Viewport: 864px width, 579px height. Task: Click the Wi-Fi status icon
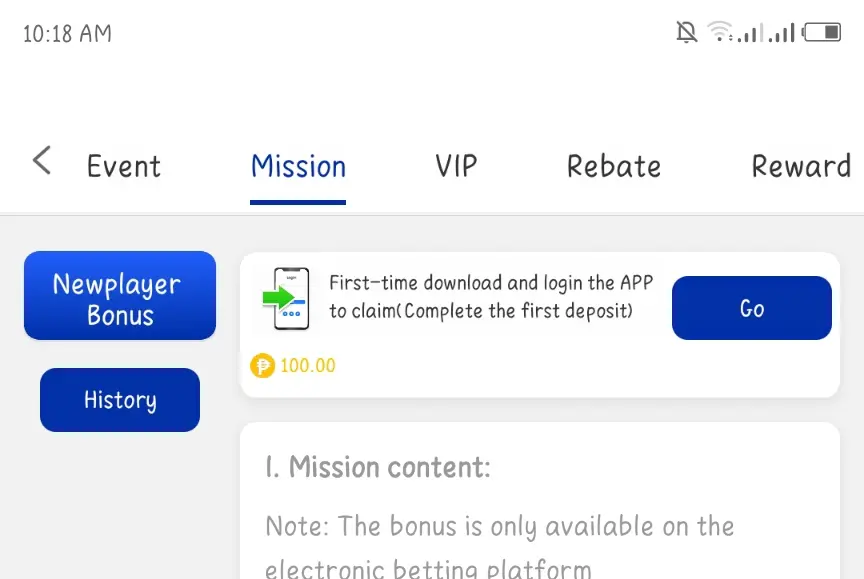(x=720, y=32)
